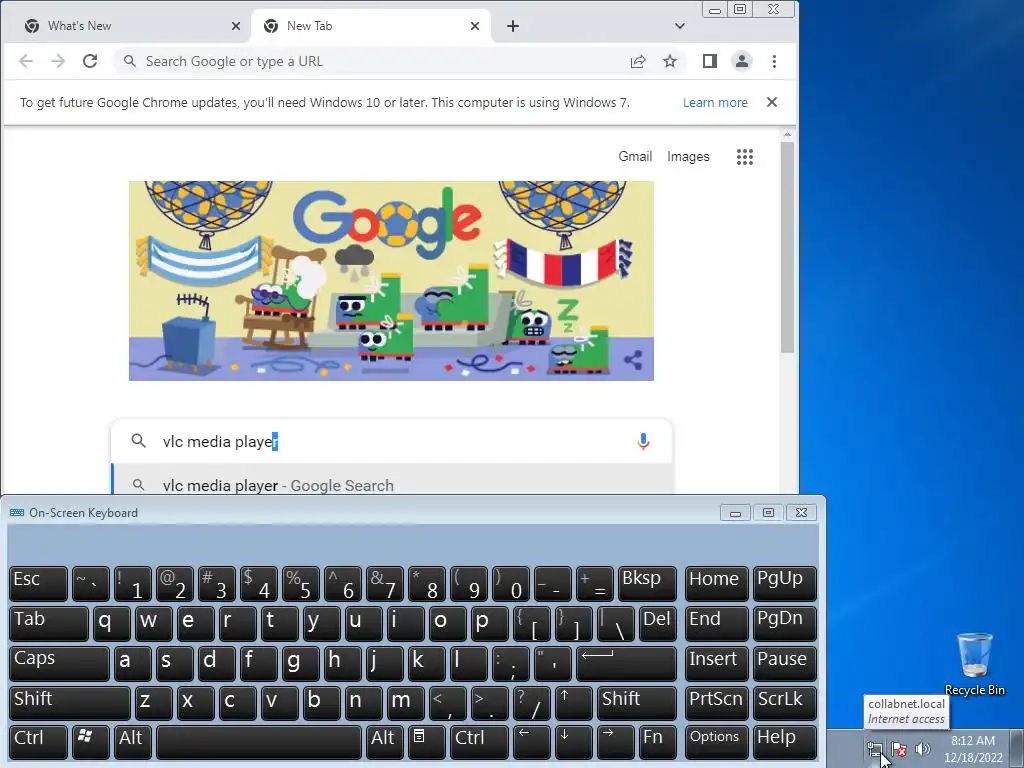This screenshot has height=768, width=1024.
Task: Select the Recycle Bin desktop icon
Action: [974, 664]
